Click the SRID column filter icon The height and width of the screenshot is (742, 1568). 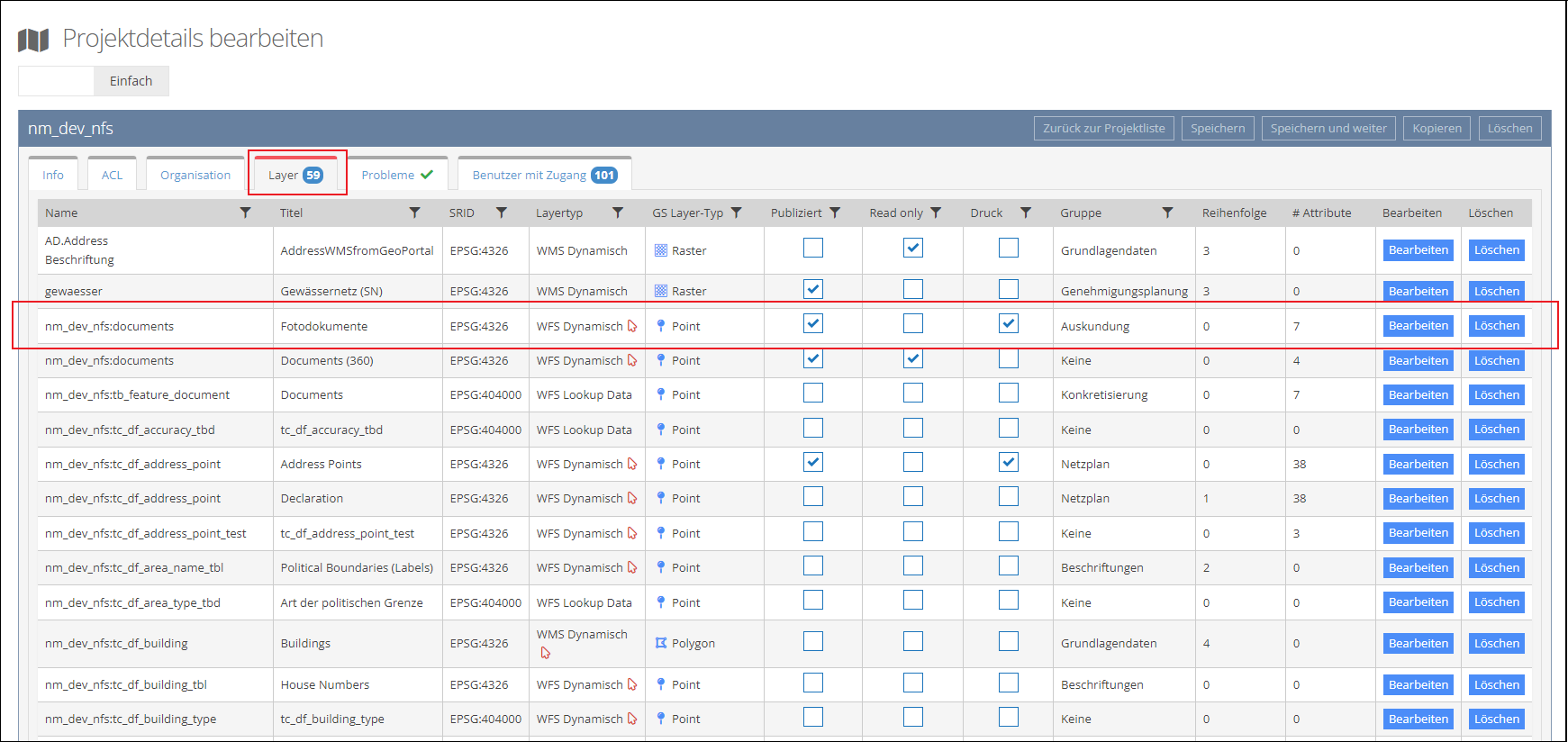502,213
